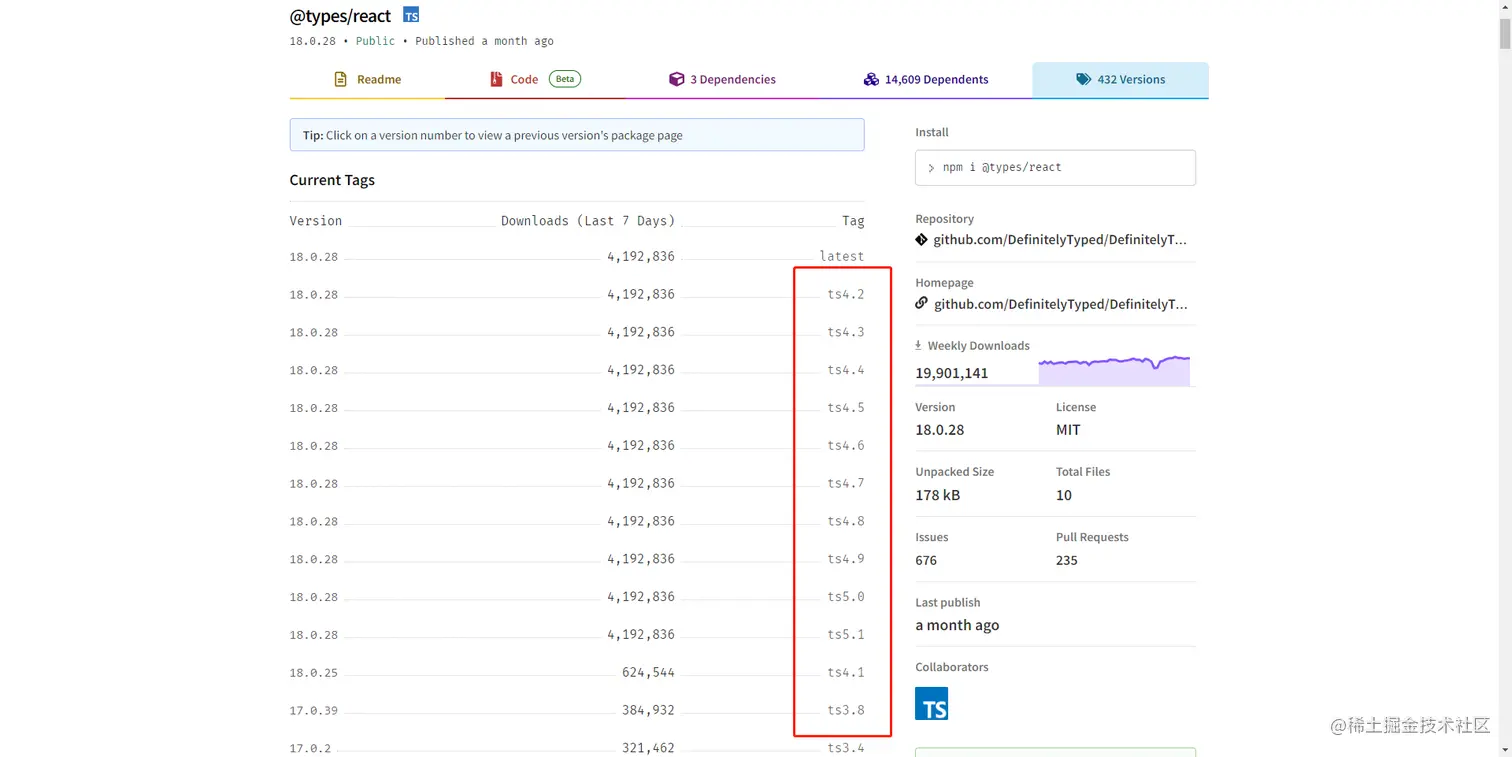This screenshot has height=757, width=1512.
Task: Click the sidebar Version 18.0.28 value
Action: pos(940,430)
